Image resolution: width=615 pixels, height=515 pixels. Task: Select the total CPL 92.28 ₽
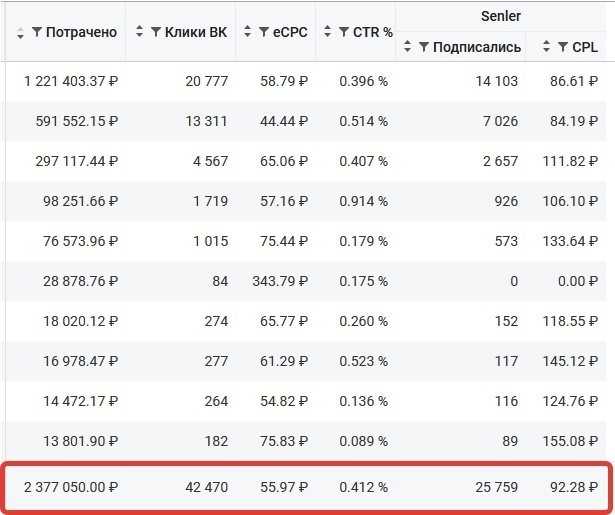coord(574,487)
